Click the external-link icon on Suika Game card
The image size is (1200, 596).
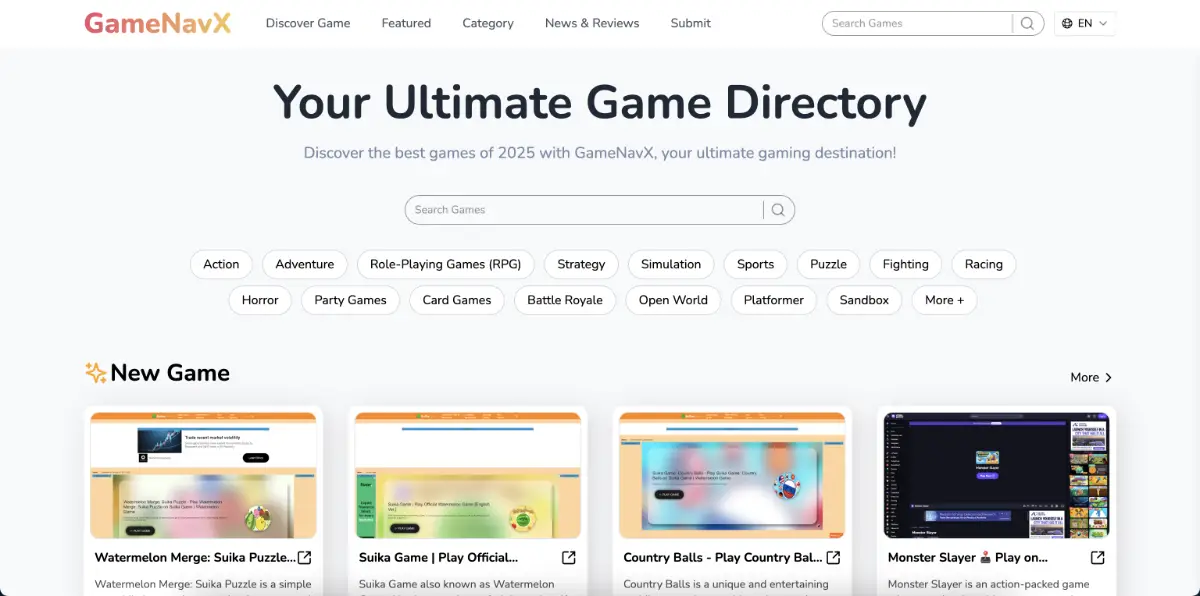[x=568, y=557]
